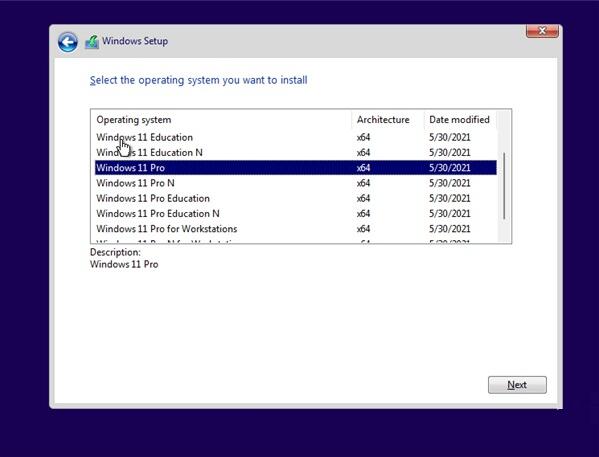Select the highlighted Windows 11 Pro row
This screenshot has height=457, width=599.
[296, 168]
